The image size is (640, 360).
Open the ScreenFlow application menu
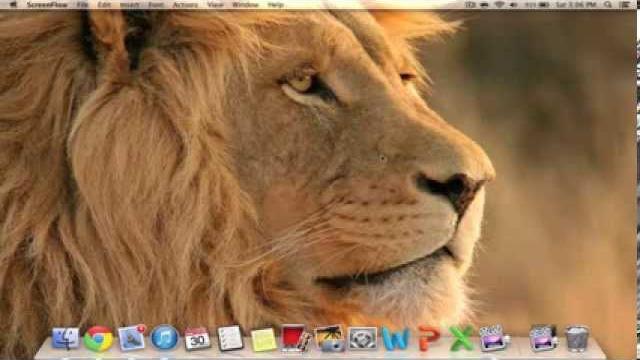pos(47,5)
